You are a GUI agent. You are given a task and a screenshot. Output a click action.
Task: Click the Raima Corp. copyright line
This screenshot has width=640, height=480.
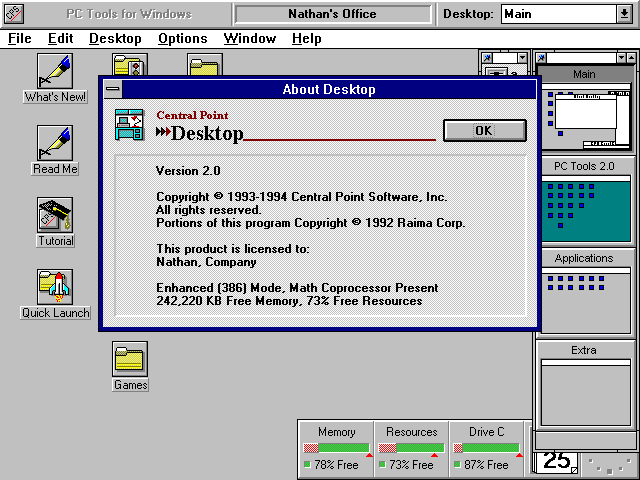click(x=311, y=223)
